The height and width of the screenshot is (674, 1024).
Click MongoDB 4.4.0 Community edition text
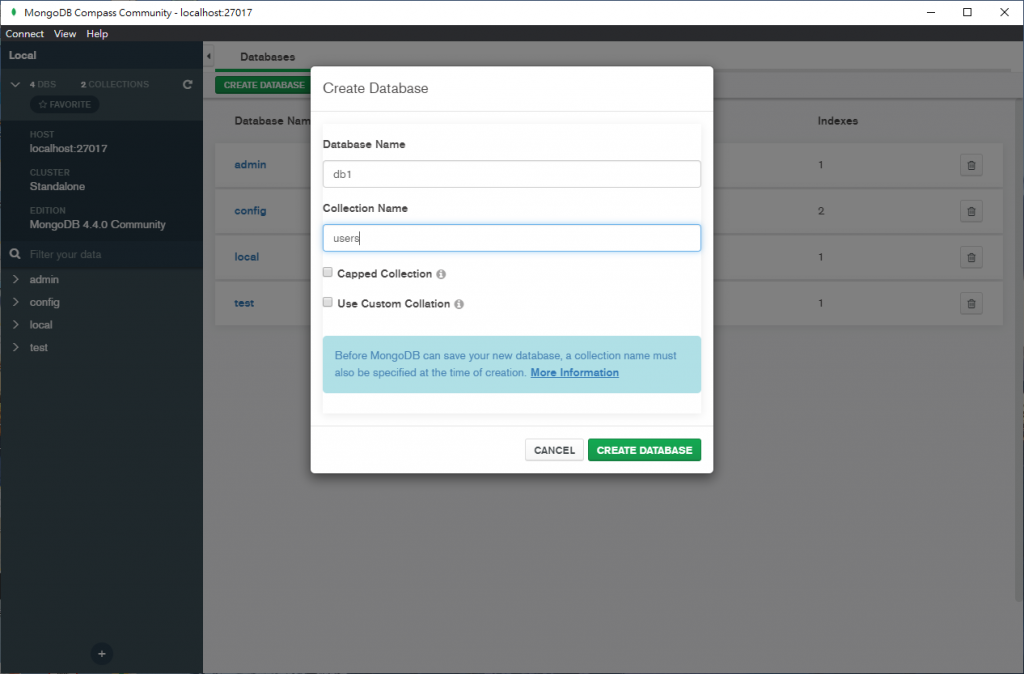click(97, 224)
